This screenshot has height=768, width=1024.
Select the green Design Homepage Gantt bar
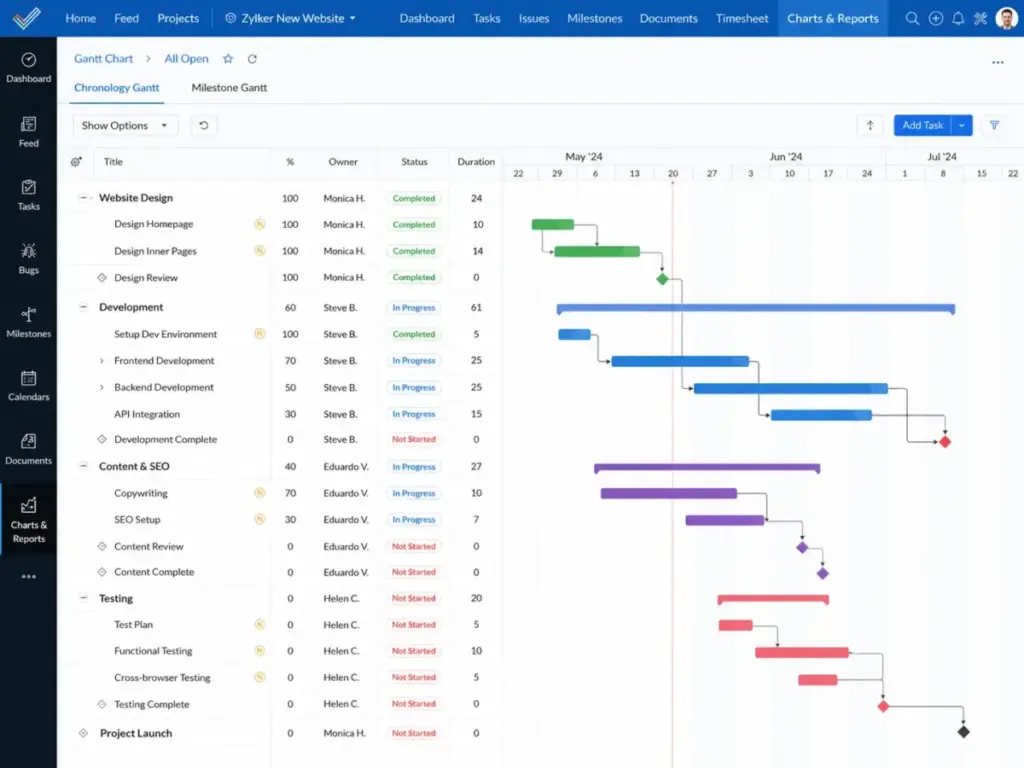[x=552, y=225]
